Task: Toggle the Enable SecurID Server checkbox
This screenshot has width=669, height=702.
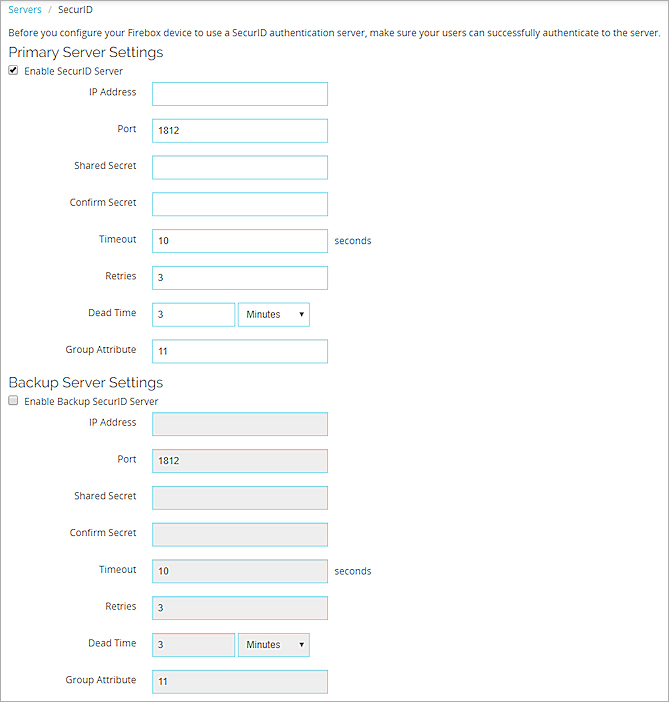Action: click(x=13, y=72)
